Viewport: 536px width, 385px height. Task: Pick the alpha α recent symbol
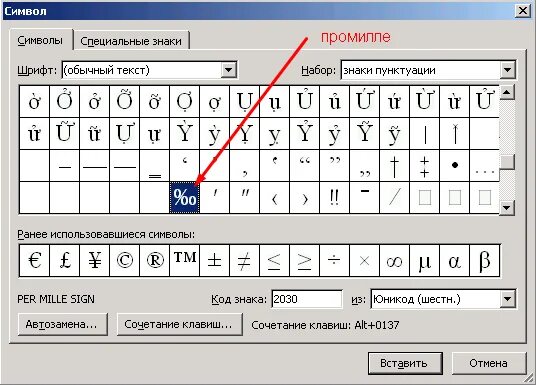pos(454,261)
